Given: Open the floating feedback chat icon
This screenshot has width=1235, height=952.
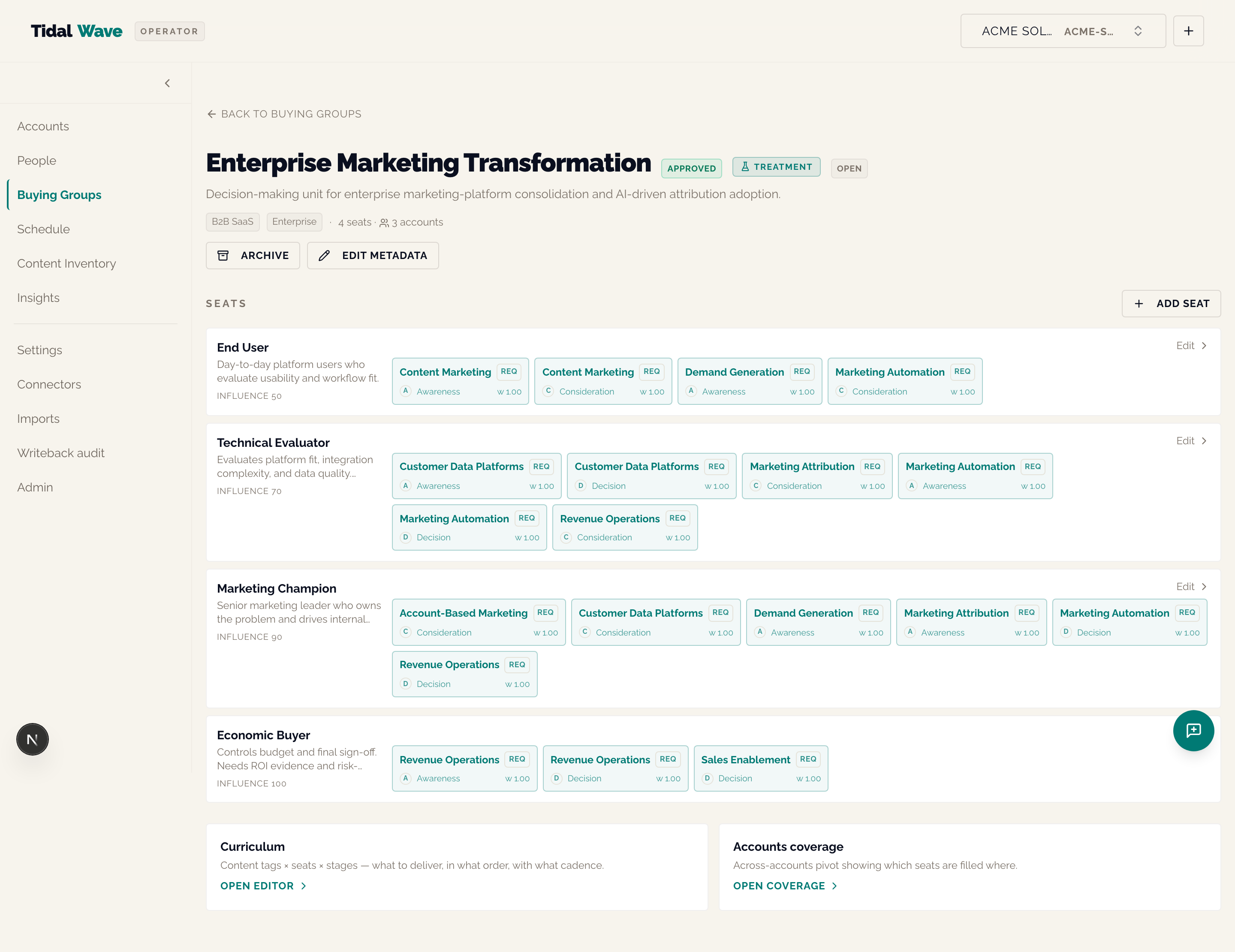Looking at the screenshot, I should pyautogui.click(x=1193, y=730).
